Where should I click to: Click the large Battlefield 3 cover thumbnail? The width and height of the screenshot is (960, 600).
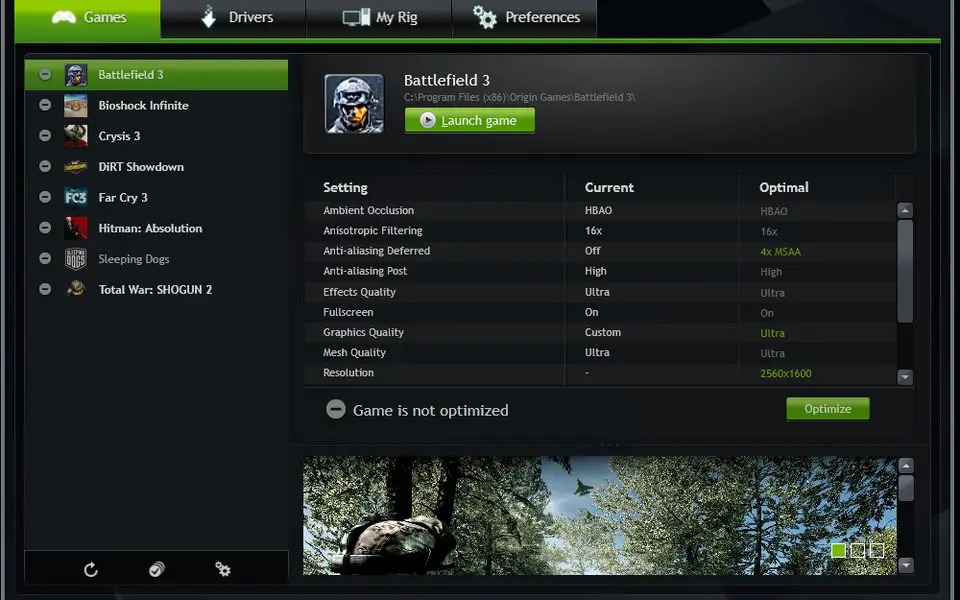coord(354,103)
